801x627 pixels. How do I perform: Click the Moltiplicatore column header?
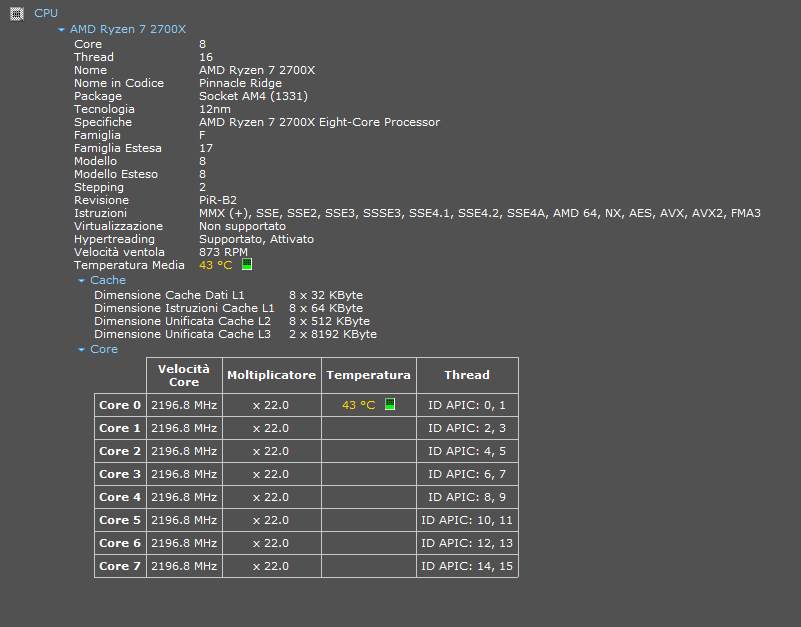click(271, 375)
